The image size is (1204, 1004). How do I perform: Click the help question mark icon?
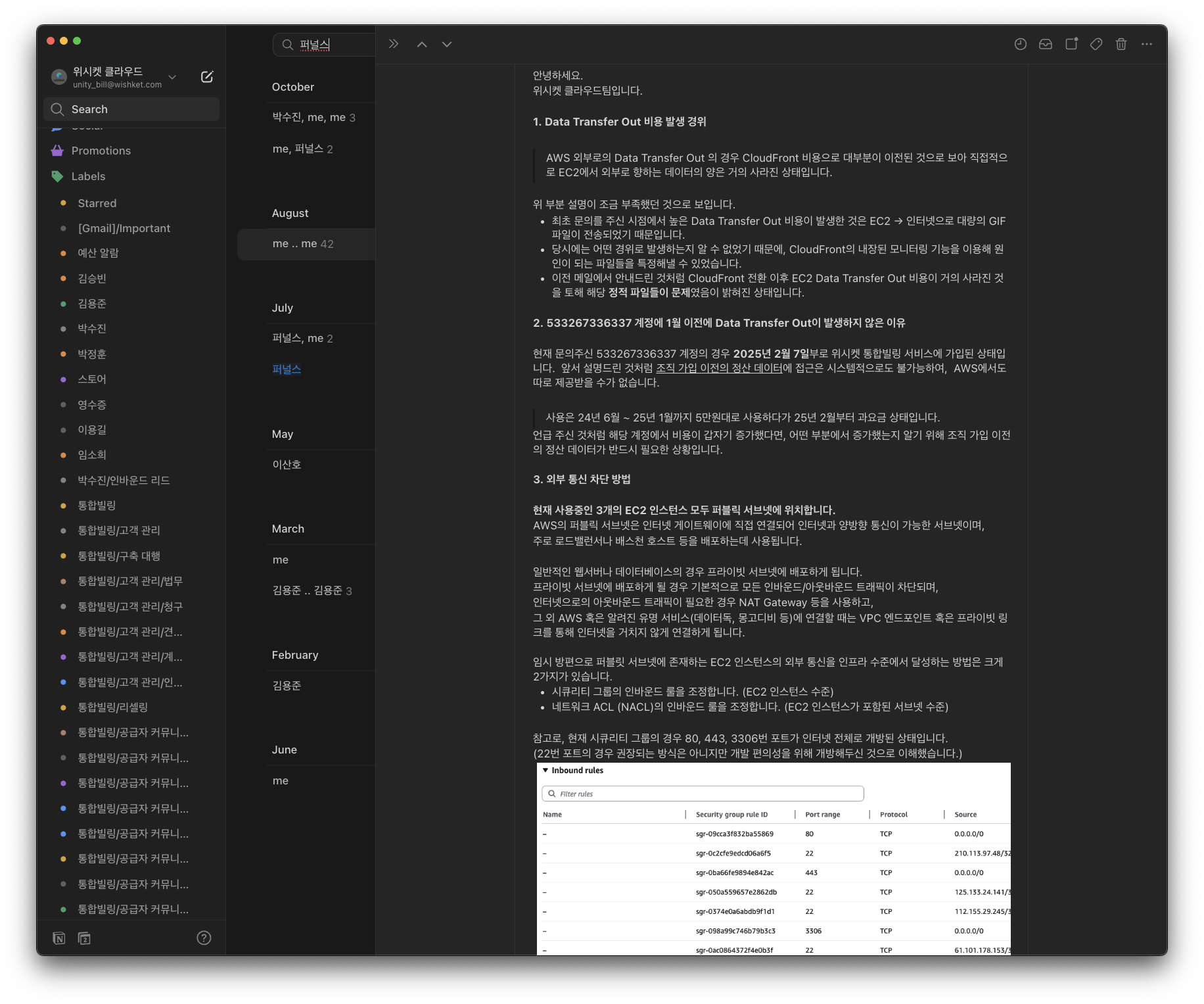(x=204, y=938)
